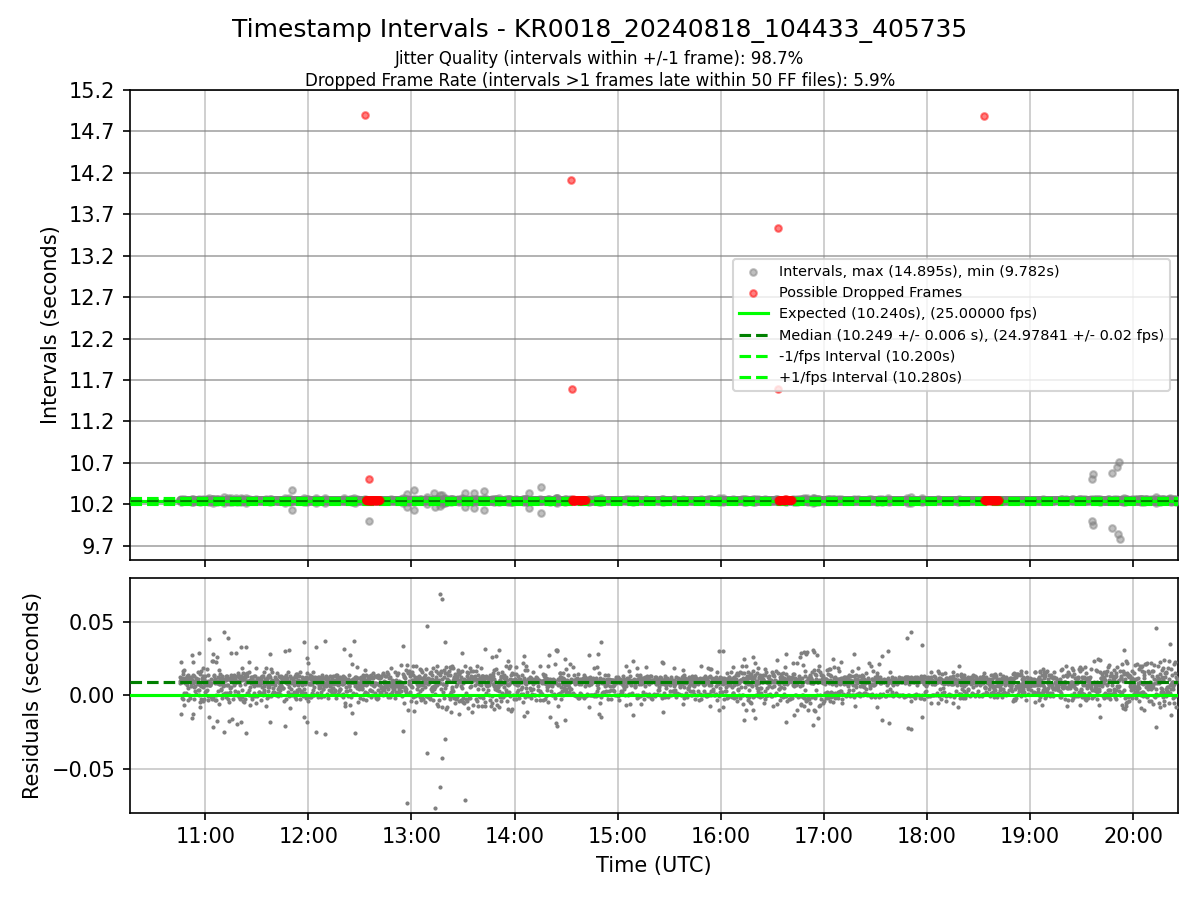Select the 'Dropped Frame Rate' 5.9% subtitle line
The image size is (1200, 900).
pyautogui.click(x=599, y=80)
